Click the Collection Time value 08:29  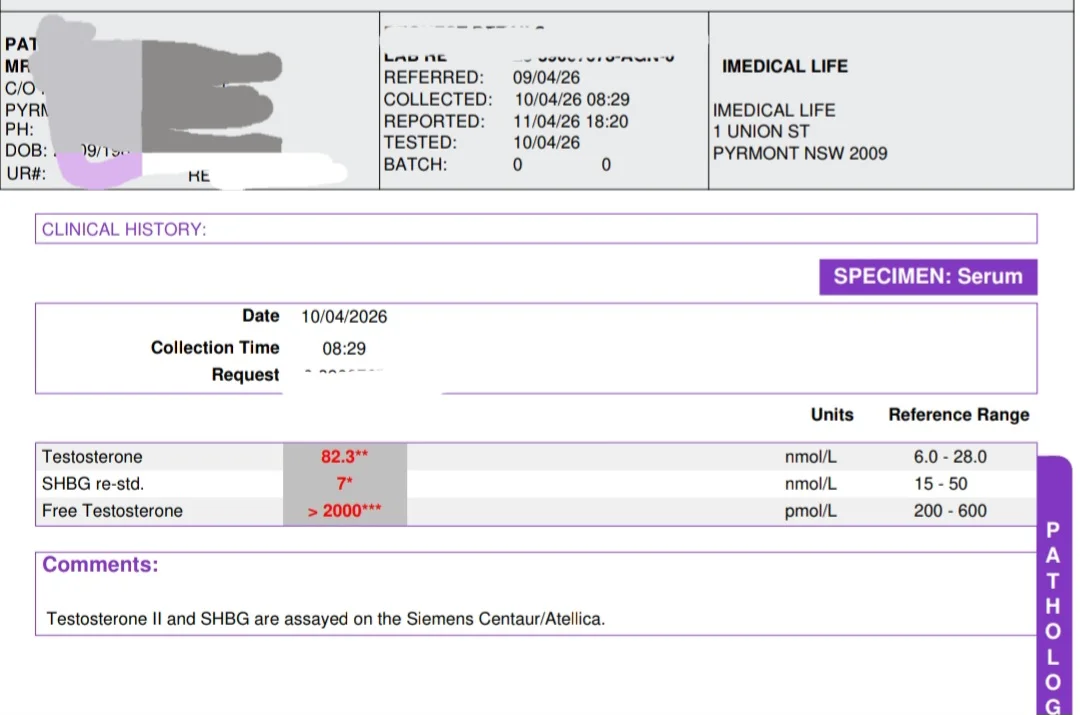pos(343,349)
